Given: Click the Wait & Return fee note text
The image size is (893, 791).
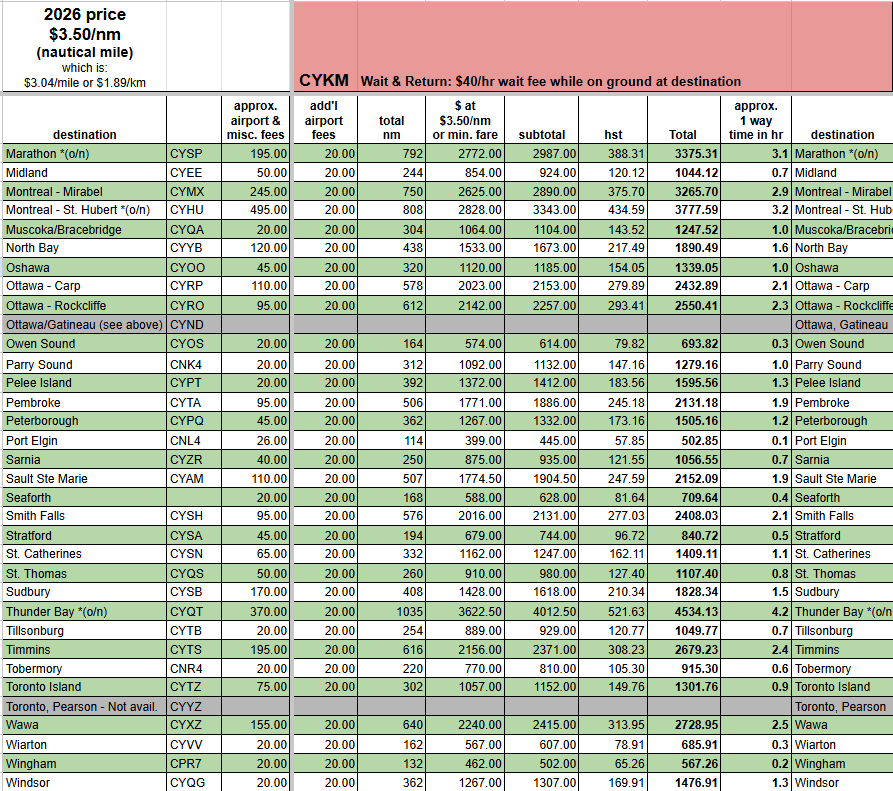Looking at the screenshot, I should pyautogui.click(x=551, y=81).
